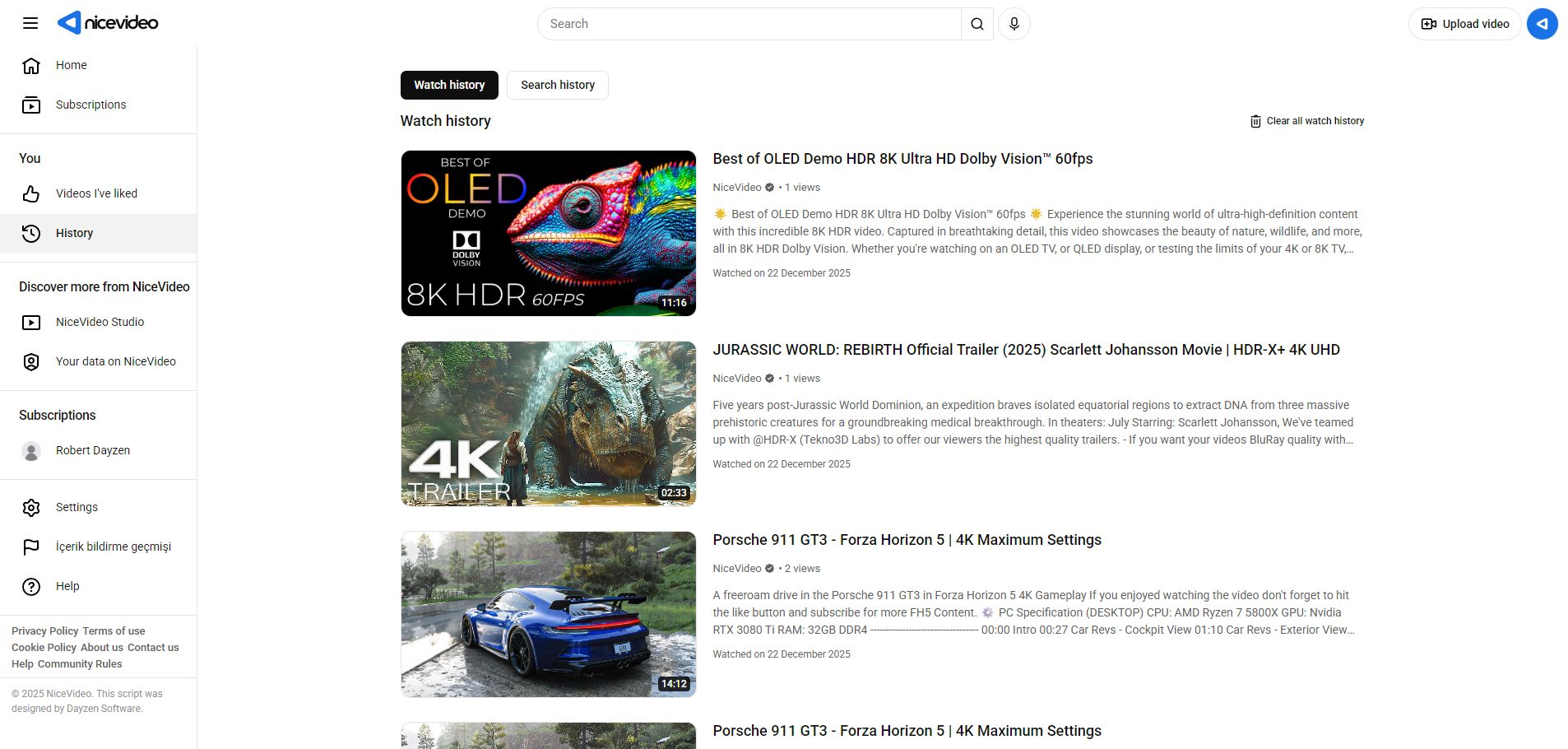Go to Home in the sidebar
This screenshot has height=749, width=1568.
click(x=99, y=66)
